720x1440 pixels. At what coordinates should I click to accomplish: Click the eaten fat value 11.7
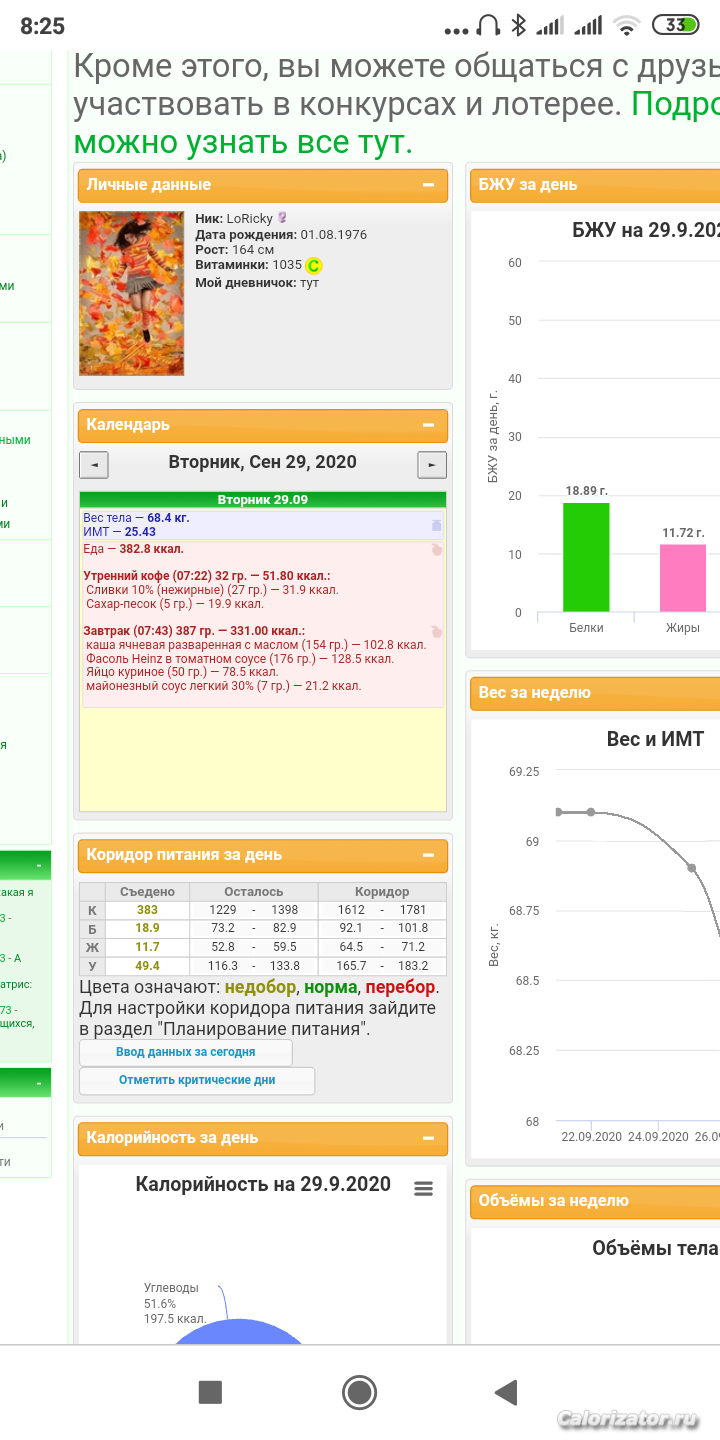click(x=148, y=947)
